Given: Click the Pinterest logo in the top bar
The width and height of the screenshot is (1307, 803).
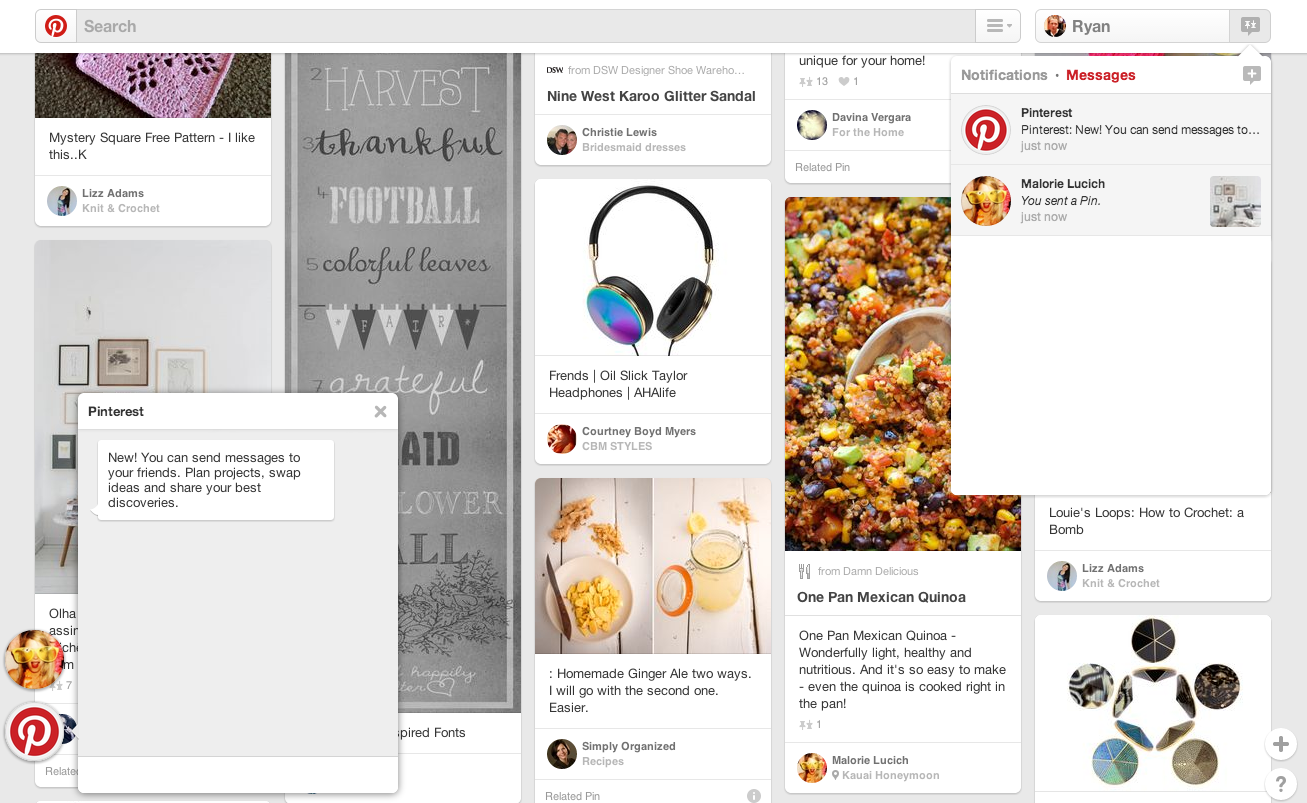Looking at the screenshot, I should pos(56,26).
